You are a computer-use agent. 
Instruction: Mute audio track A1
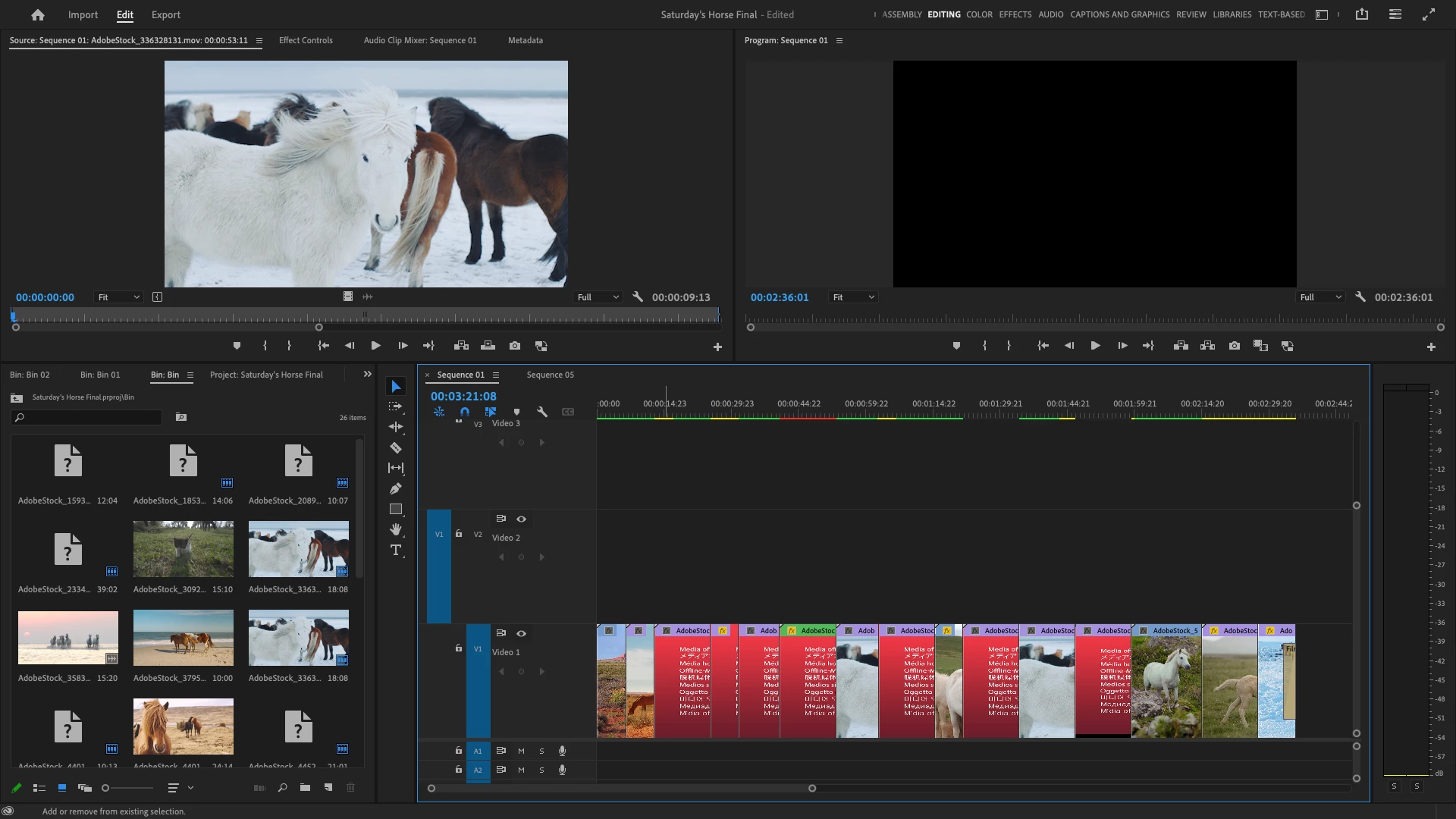pyautogui.click(x=521, y=751)
